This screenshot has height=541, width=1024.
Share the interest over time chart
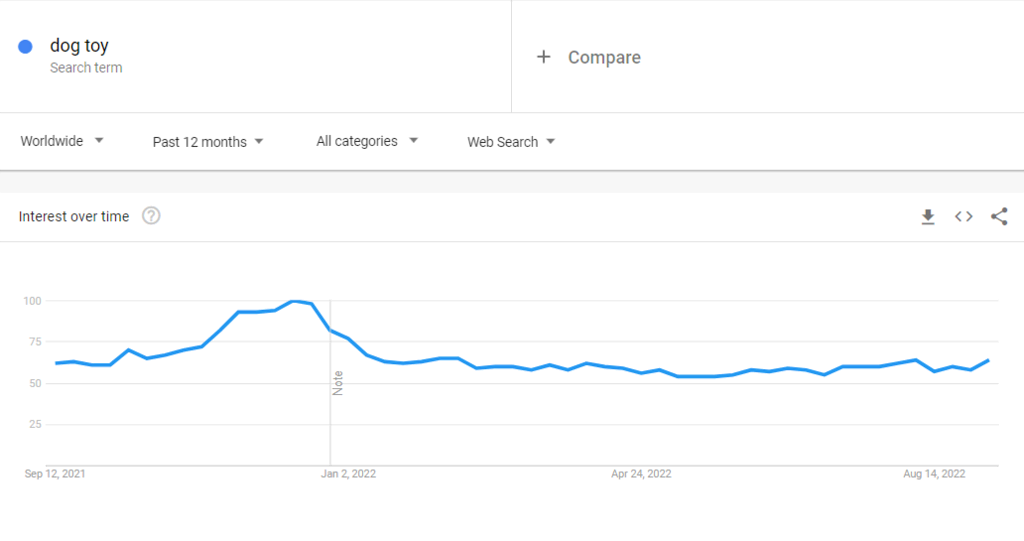(x=999, y=216)
